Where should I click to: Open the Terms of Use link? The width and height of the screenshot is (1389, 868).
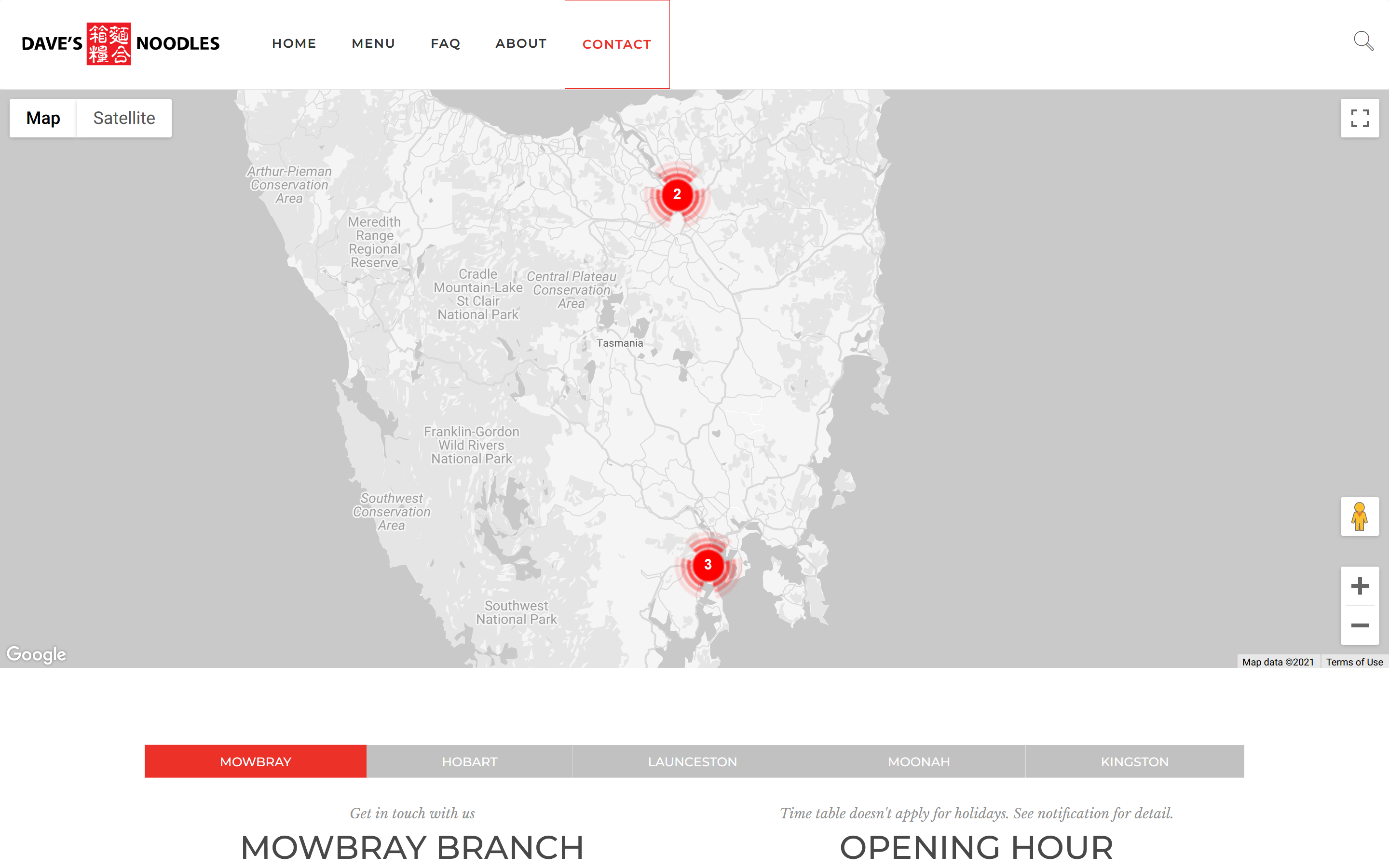[x=1354, y=662]
